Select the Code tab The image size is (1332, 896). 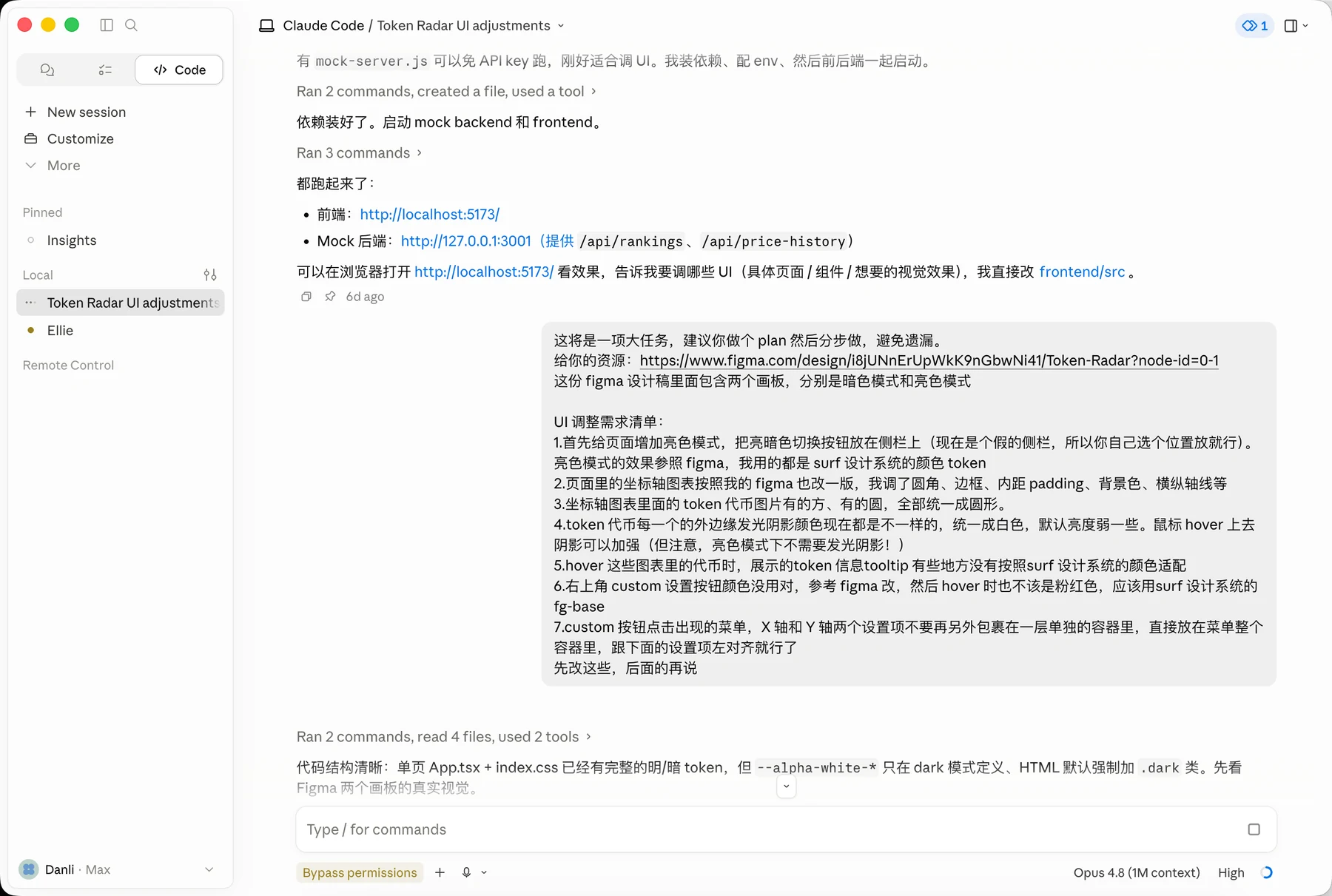point(179,70)
